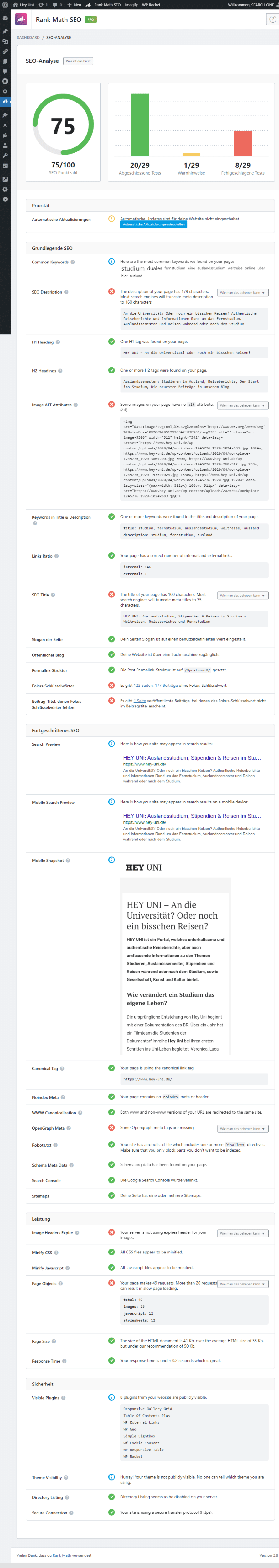Open the pending updates indicator showing 1
This screenshot has width=279, height=1568.
43,4
